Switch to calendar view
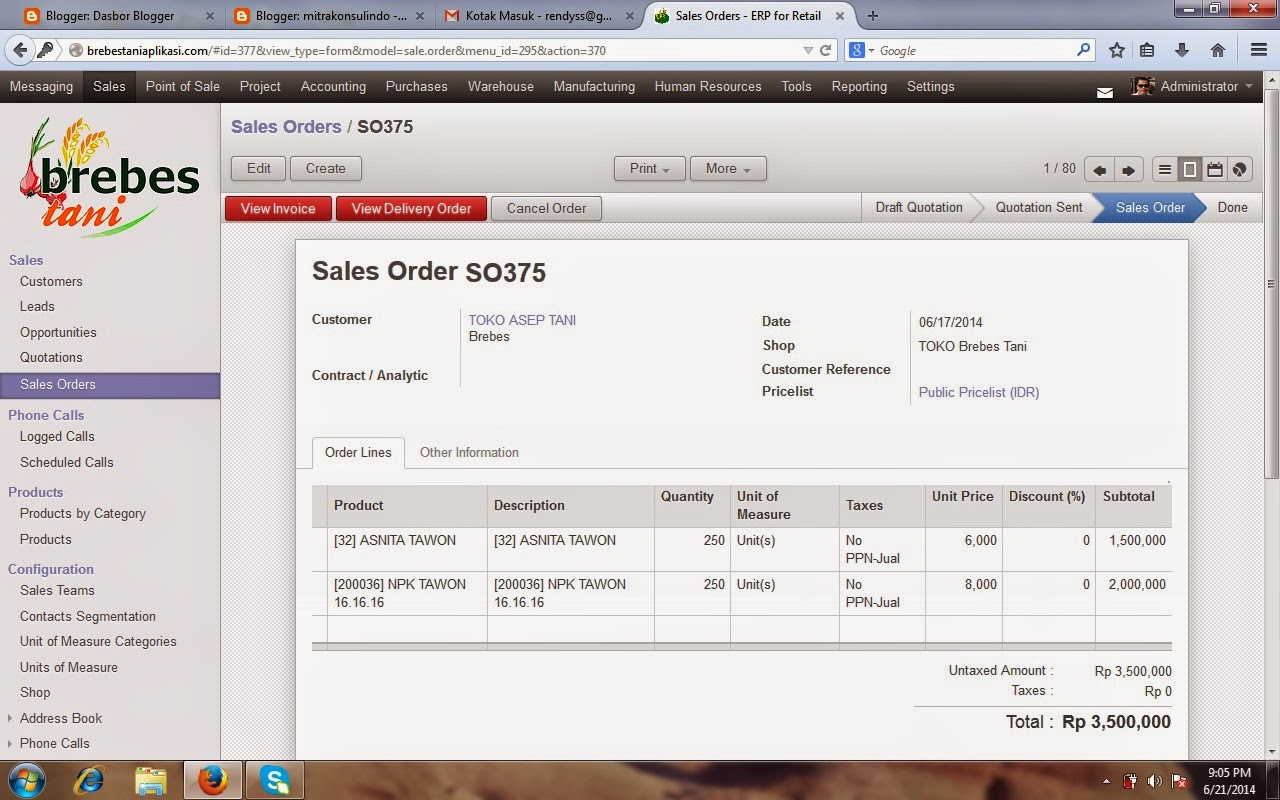Screen dimensions: 1280x800 click(1214, 168)
